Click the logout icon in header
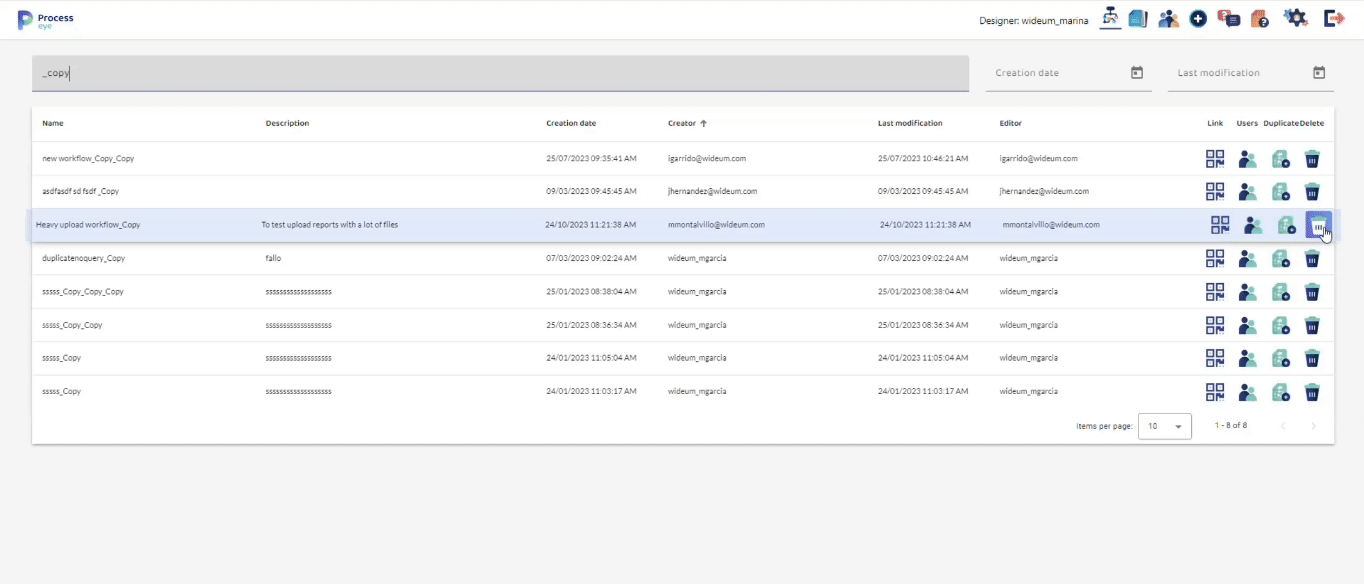The width and height of the screenshot is (1364, 584). click(1334, 18)
